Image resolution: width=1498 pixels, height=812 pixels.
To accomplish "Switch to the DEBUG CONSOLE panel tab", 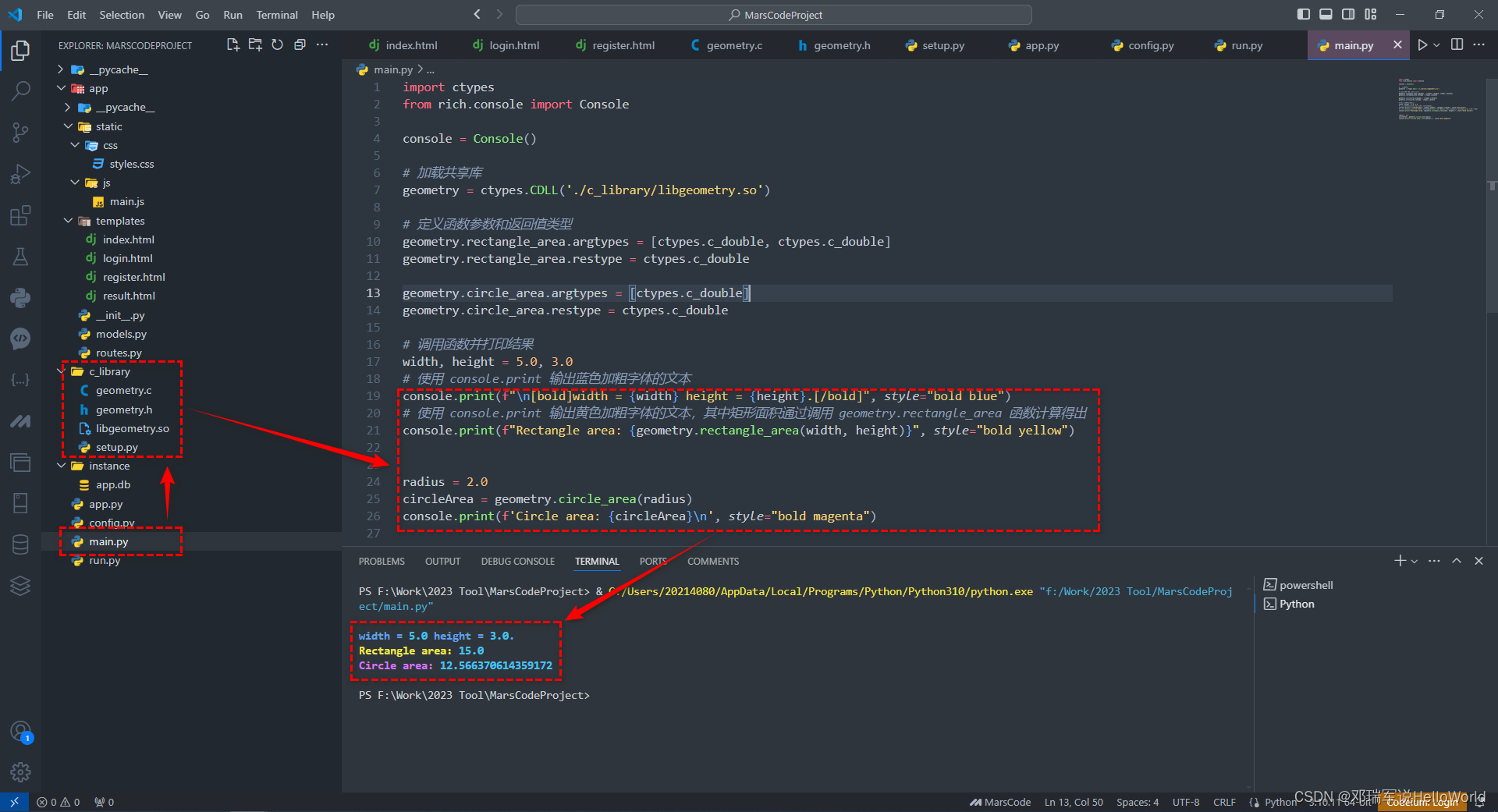I will (x=517, y=562).
